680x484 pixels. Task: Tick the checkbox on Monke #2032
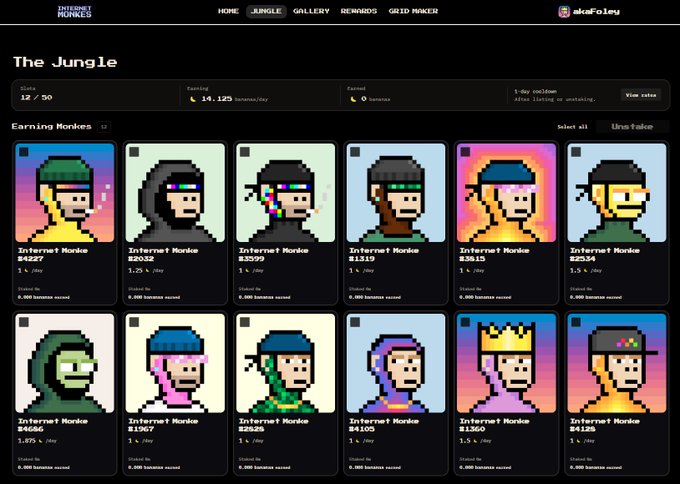coord(134,152)
